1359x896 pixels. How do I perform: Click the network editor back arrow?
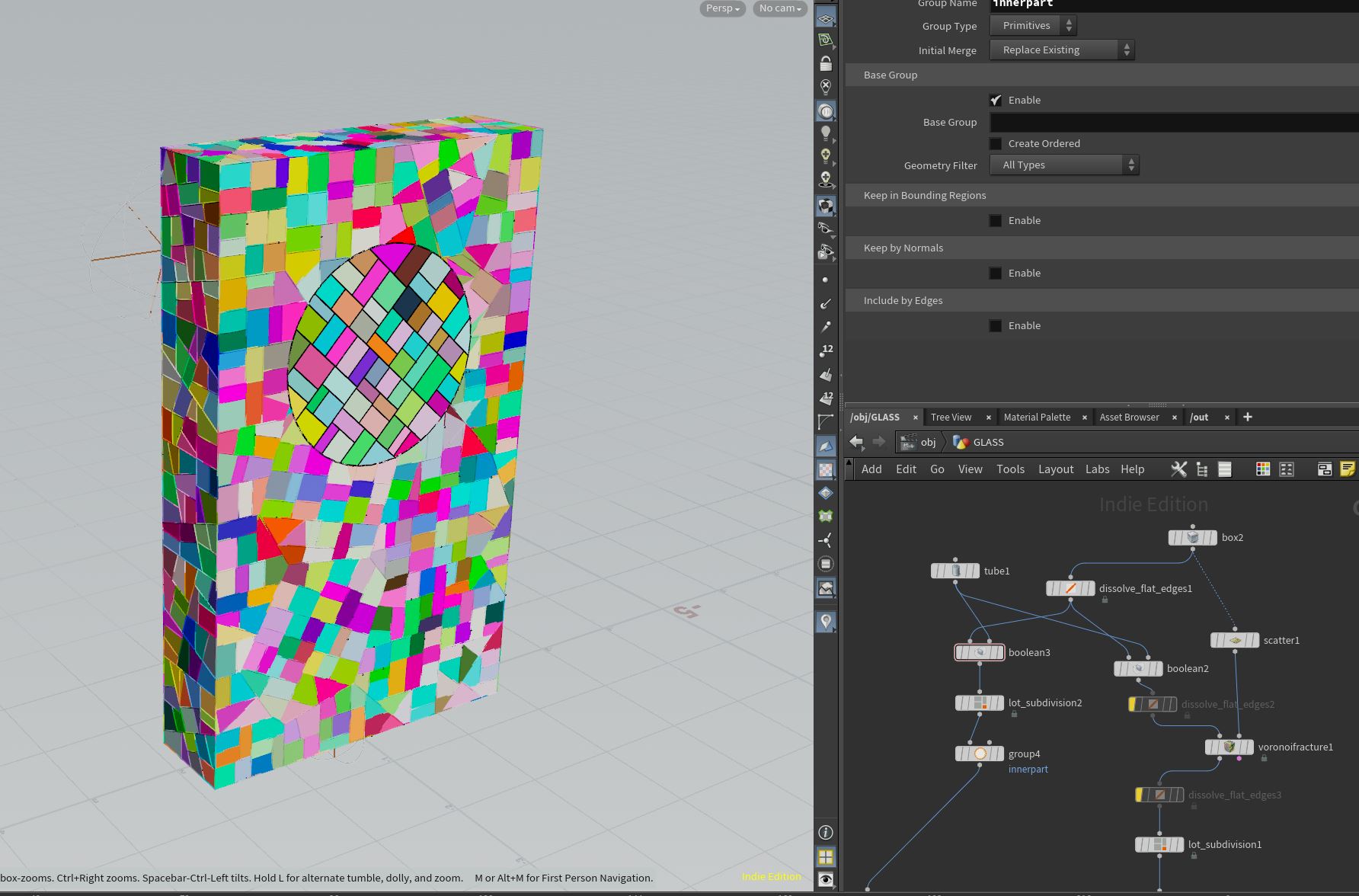(856, 442)
